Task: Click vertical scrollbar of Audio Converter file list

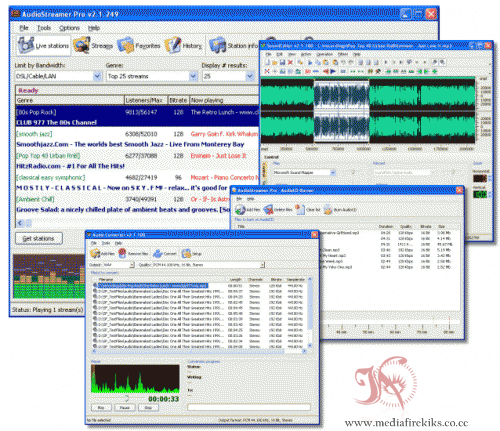Action: coord(310,313)
